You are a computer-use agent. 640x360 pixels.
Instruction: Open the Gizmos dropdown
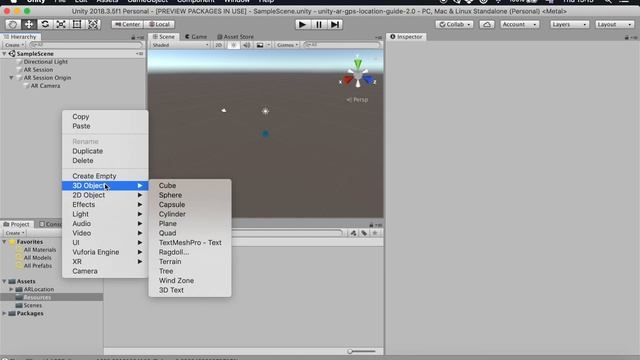(287, 45)
